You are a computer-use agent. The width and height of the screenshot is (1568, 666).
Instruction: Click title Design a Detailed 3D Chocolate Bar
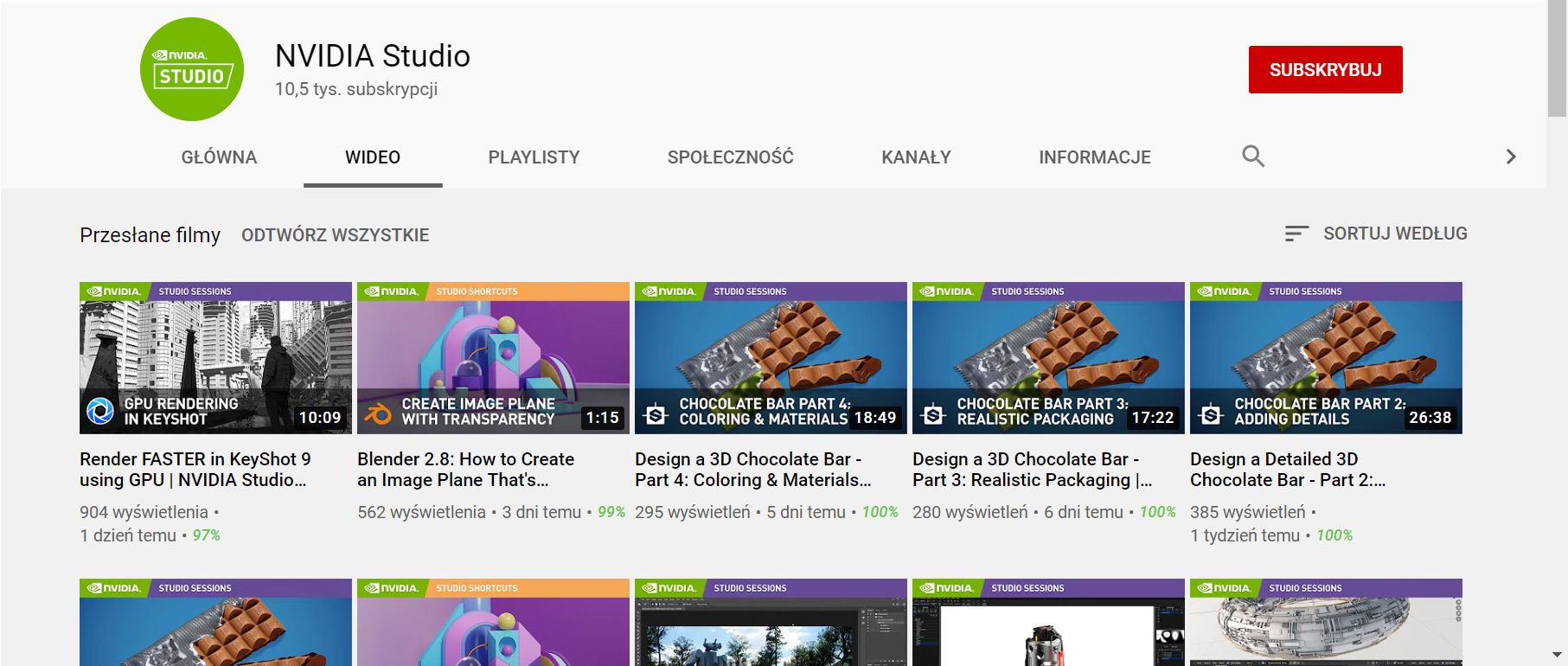(1288, 470)
